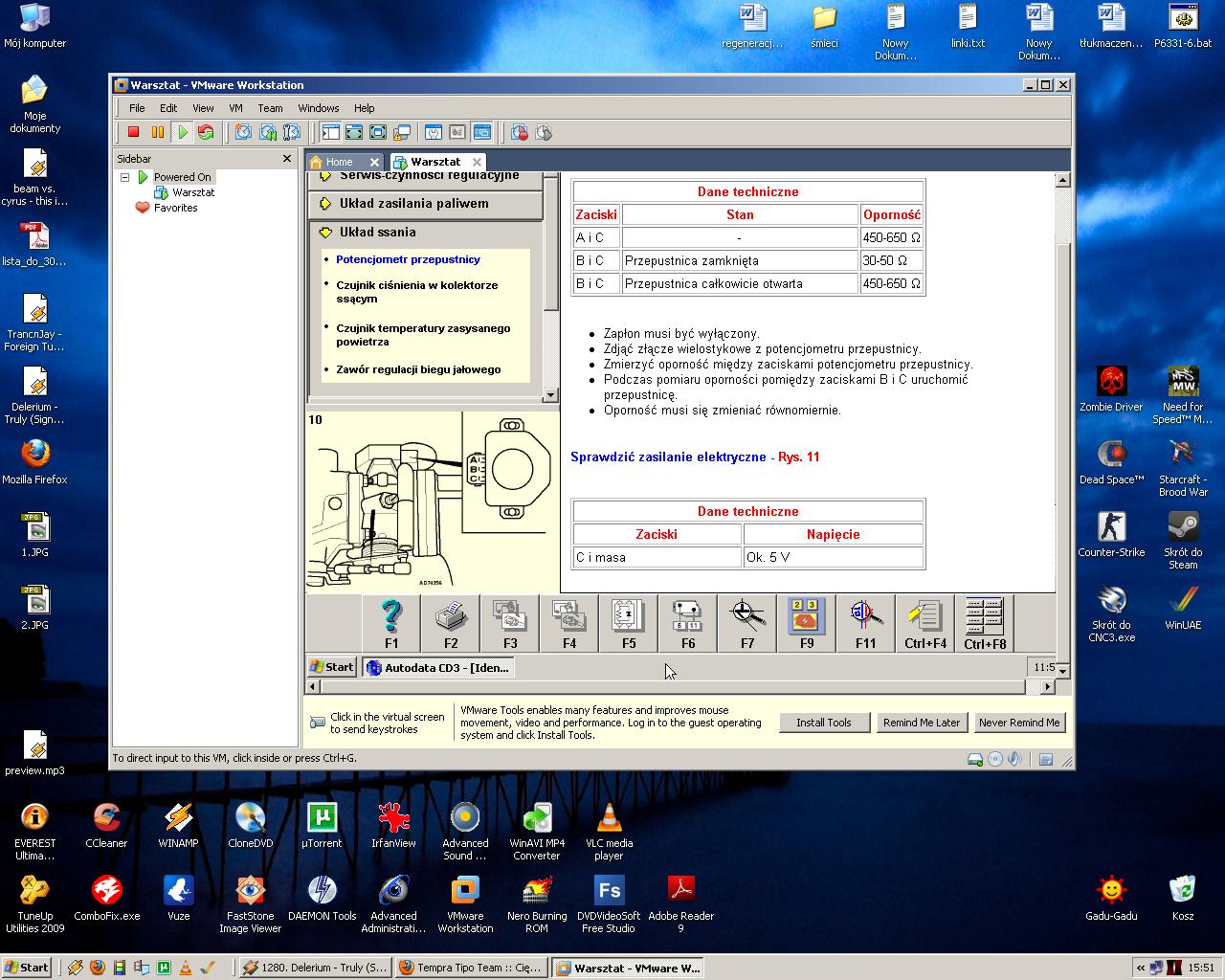Image resolution: width=1225 pixels, height=980 pixels.
Task: Click the Revert to snapshot icon
Action: pyautogui.click(x=267, y=132)
